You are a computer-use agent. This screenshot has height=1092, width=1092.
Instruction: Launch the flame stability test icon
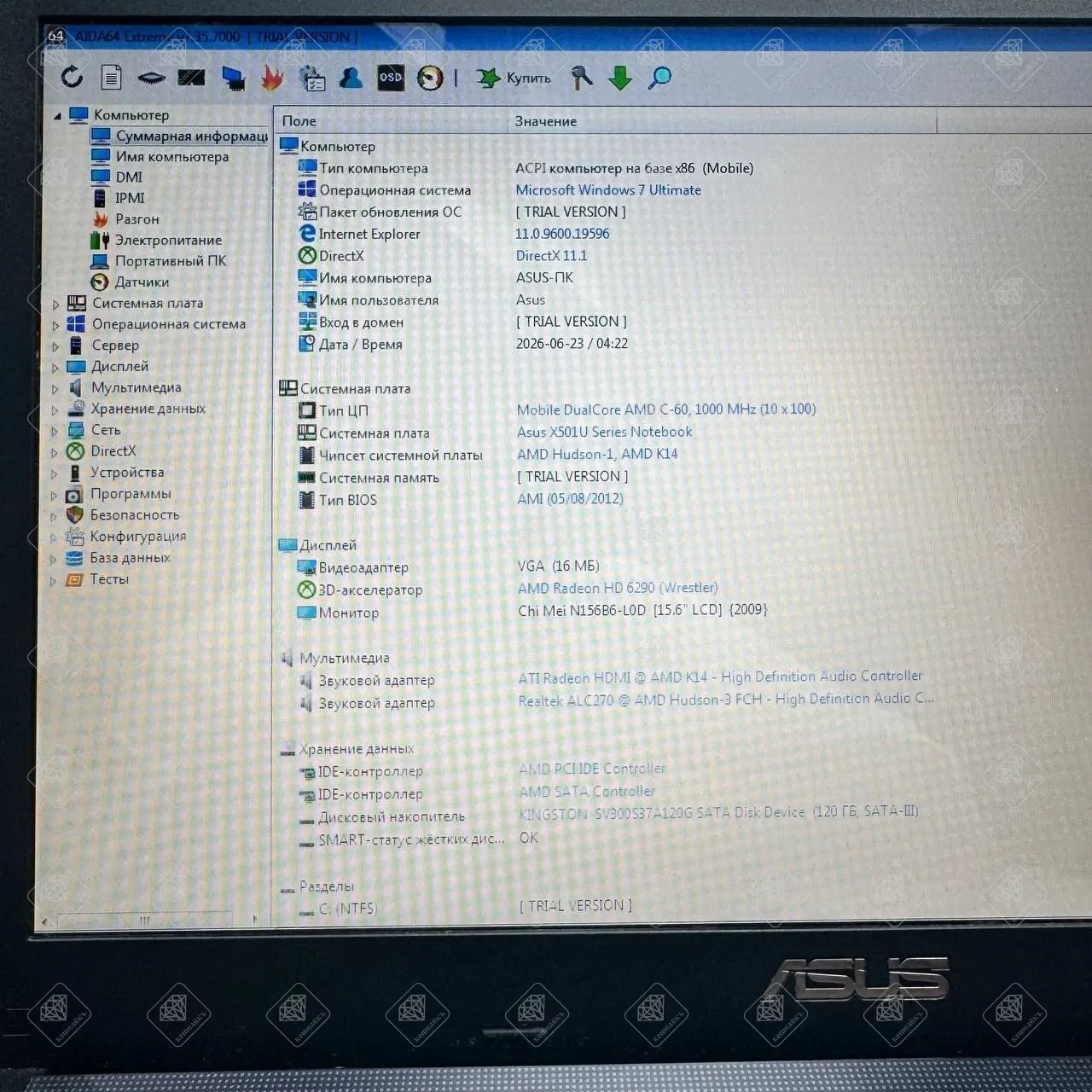tap(272, 78)
